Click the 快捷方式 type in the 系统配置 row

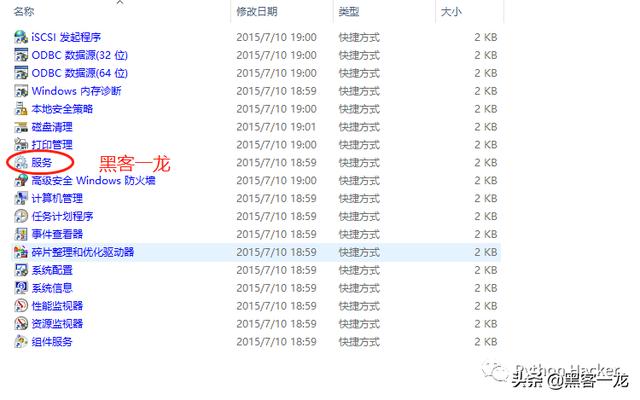point(359,270)
